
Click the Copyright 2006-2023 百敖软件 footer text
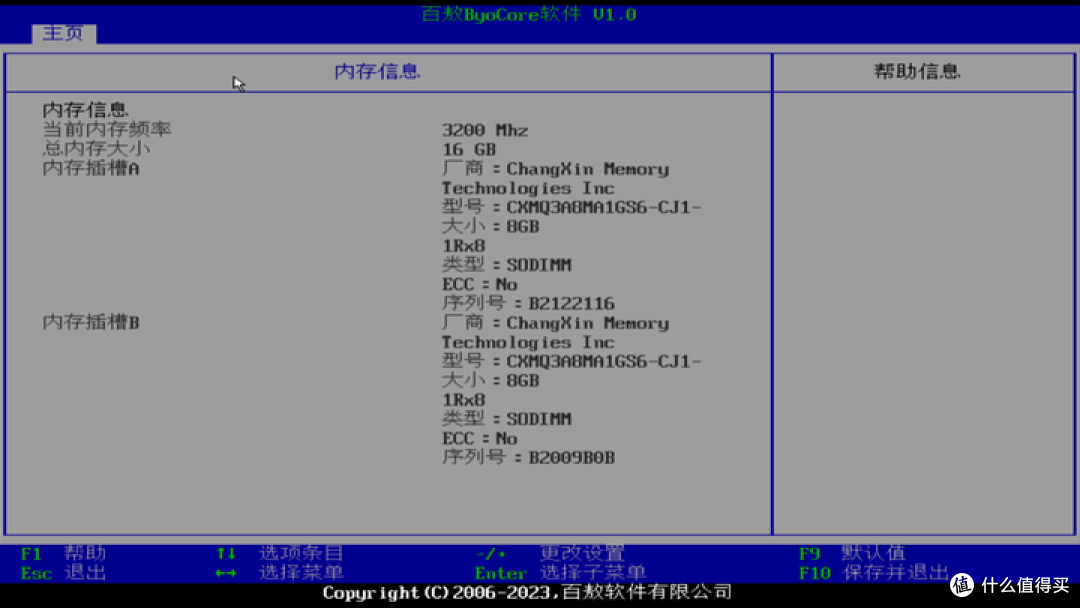528,592
